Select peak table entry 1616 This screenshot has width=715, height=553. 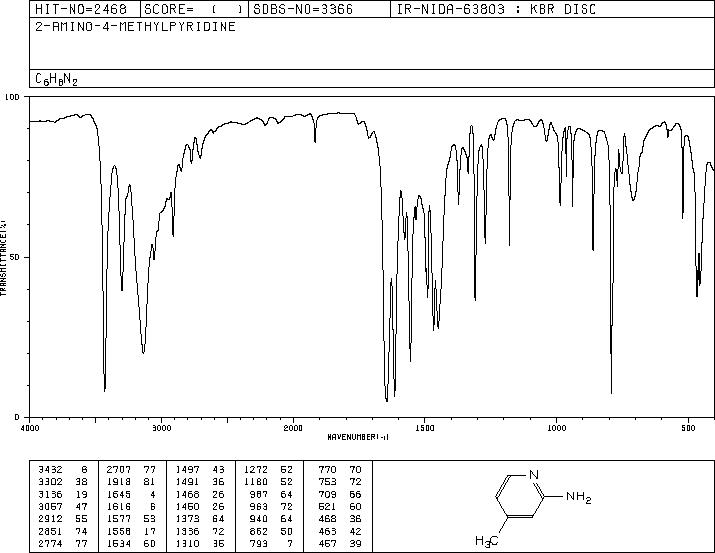pos(119,506)
